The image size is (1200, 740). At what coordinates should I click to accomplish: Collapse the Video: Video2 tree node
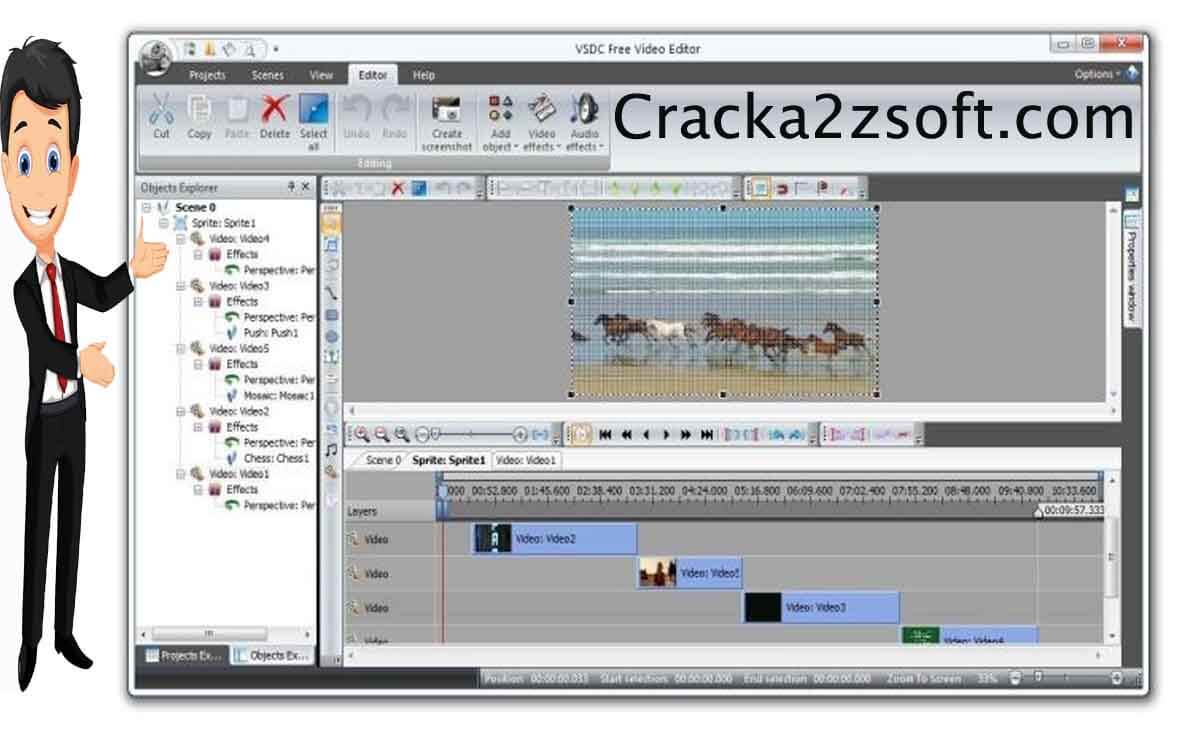pyautogui.click(x=181, y=411)
